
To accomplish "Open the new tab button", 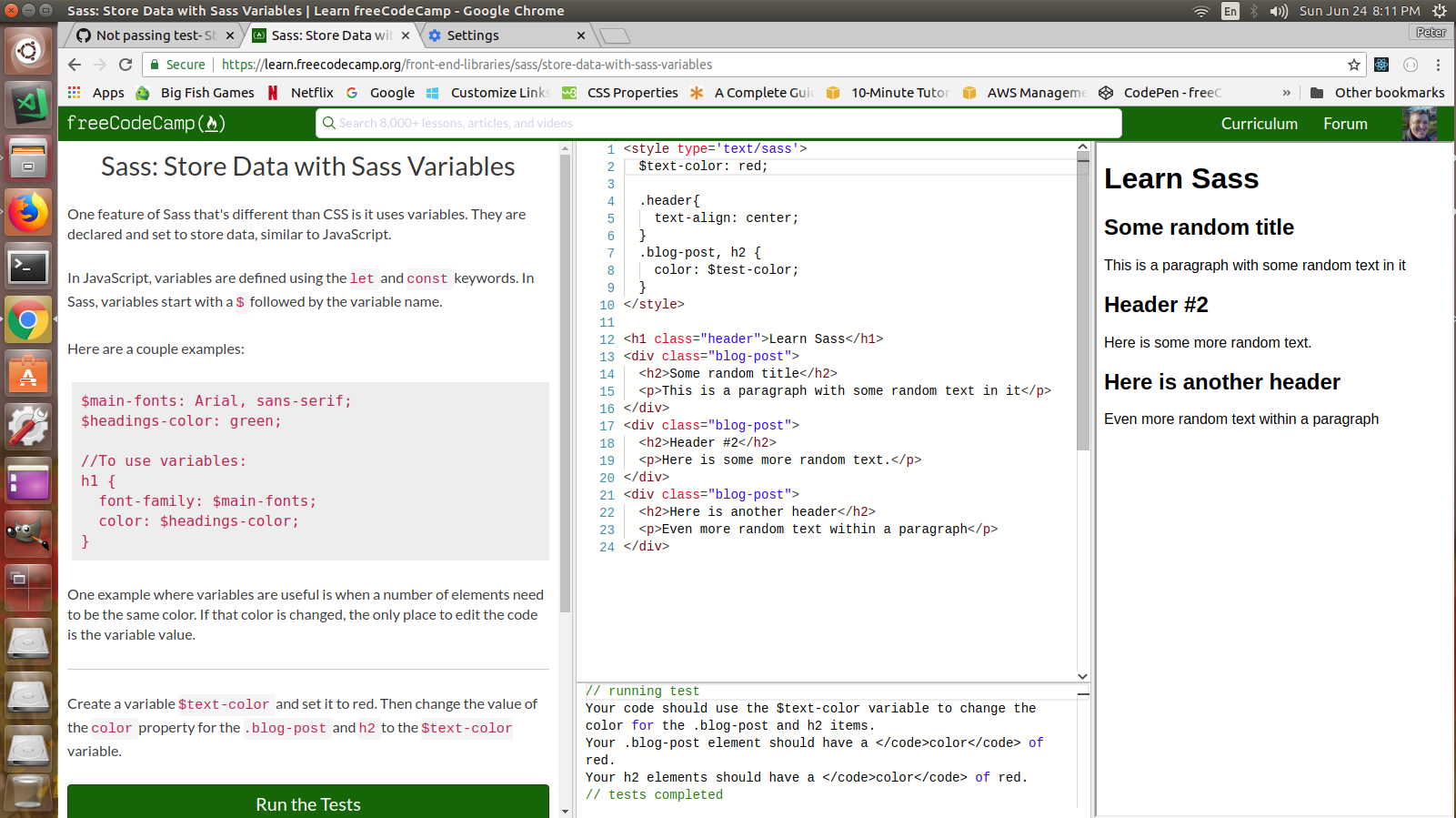I will point(615,35).
